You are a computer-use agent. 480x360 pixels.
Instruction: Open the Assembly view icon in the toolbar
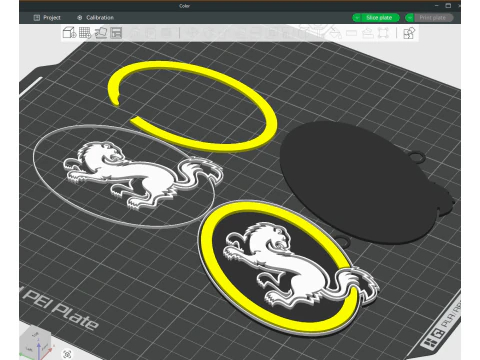409,33
